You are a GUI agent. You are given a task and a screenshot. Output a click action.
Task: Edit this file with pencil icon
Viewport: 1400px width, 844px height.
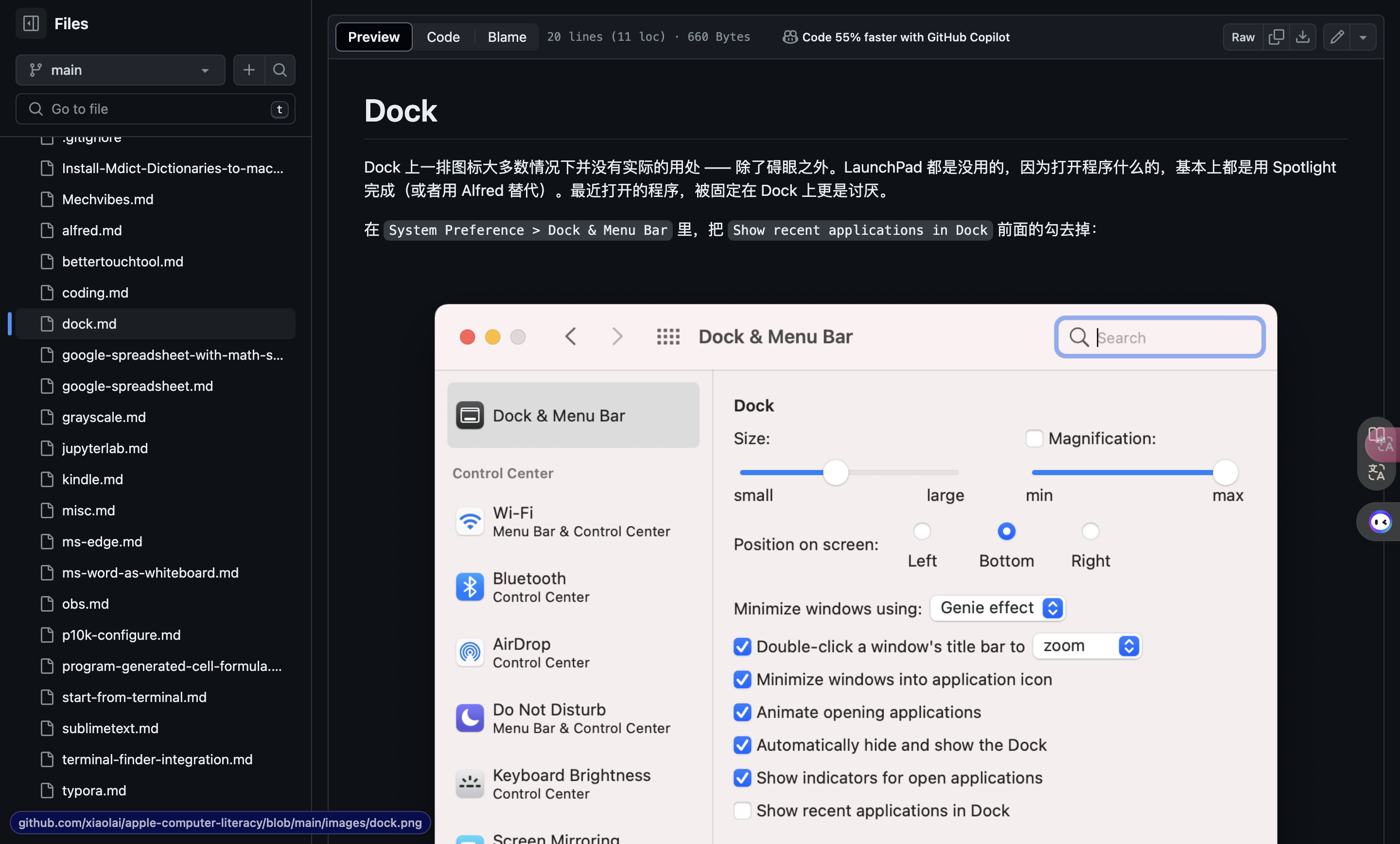tap(1336, 37)
